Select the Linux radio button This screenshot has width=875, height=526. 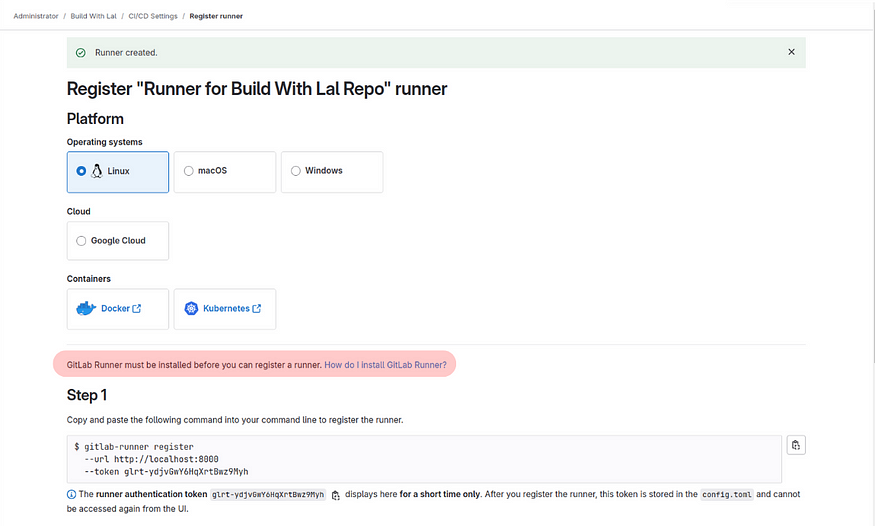coord(81,171)
